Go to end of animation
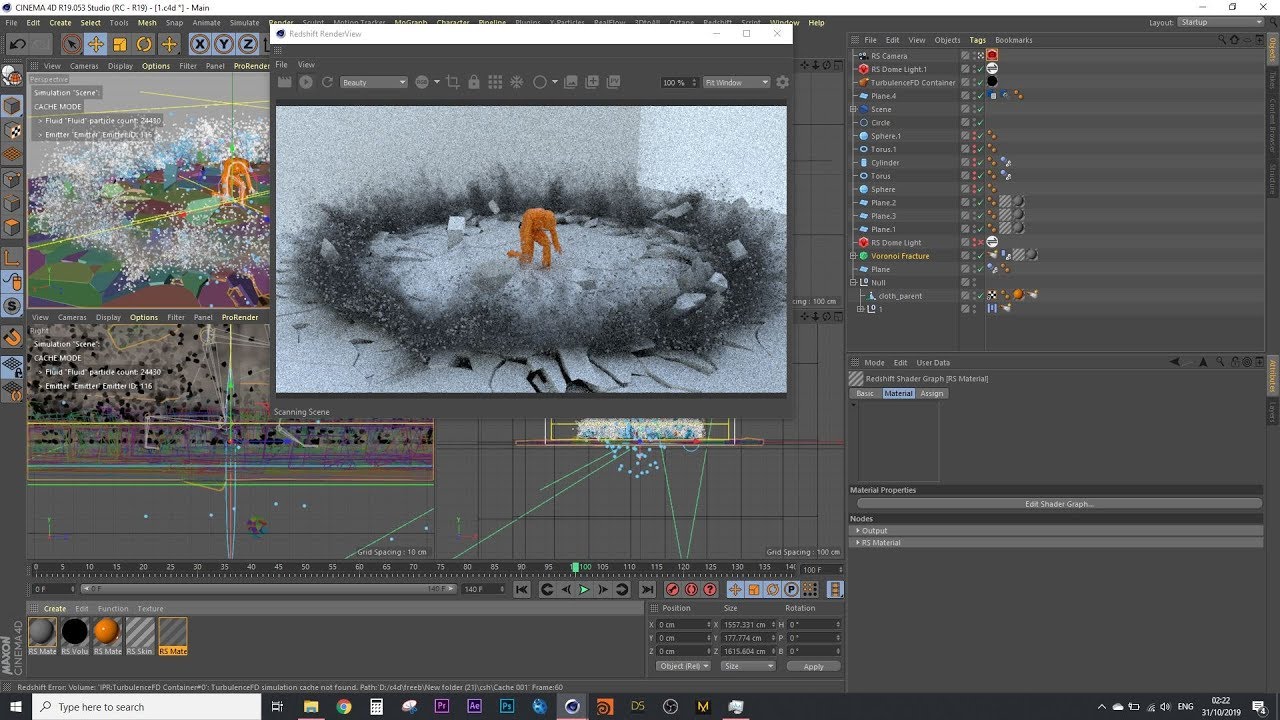The width and height of the screenshot is (1280, 720). pos(647,590)
